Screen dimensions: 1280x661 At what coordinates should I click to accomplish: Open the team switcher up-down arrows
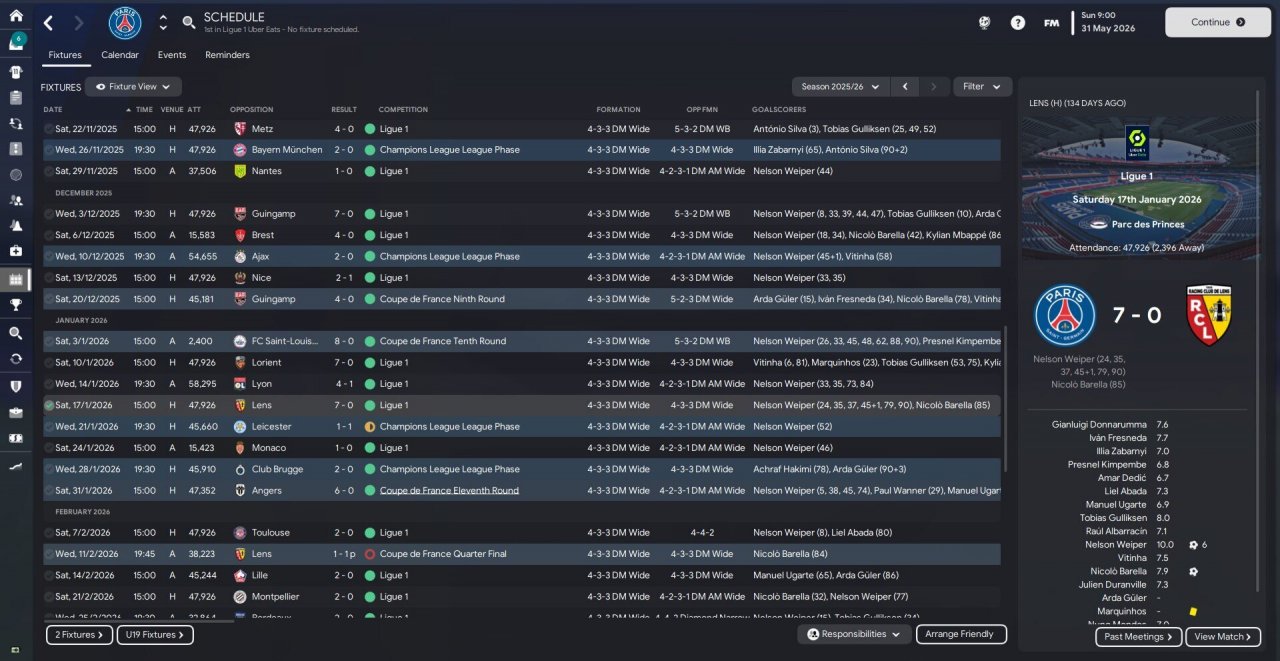pyautogui.click(x=163, y=22)
